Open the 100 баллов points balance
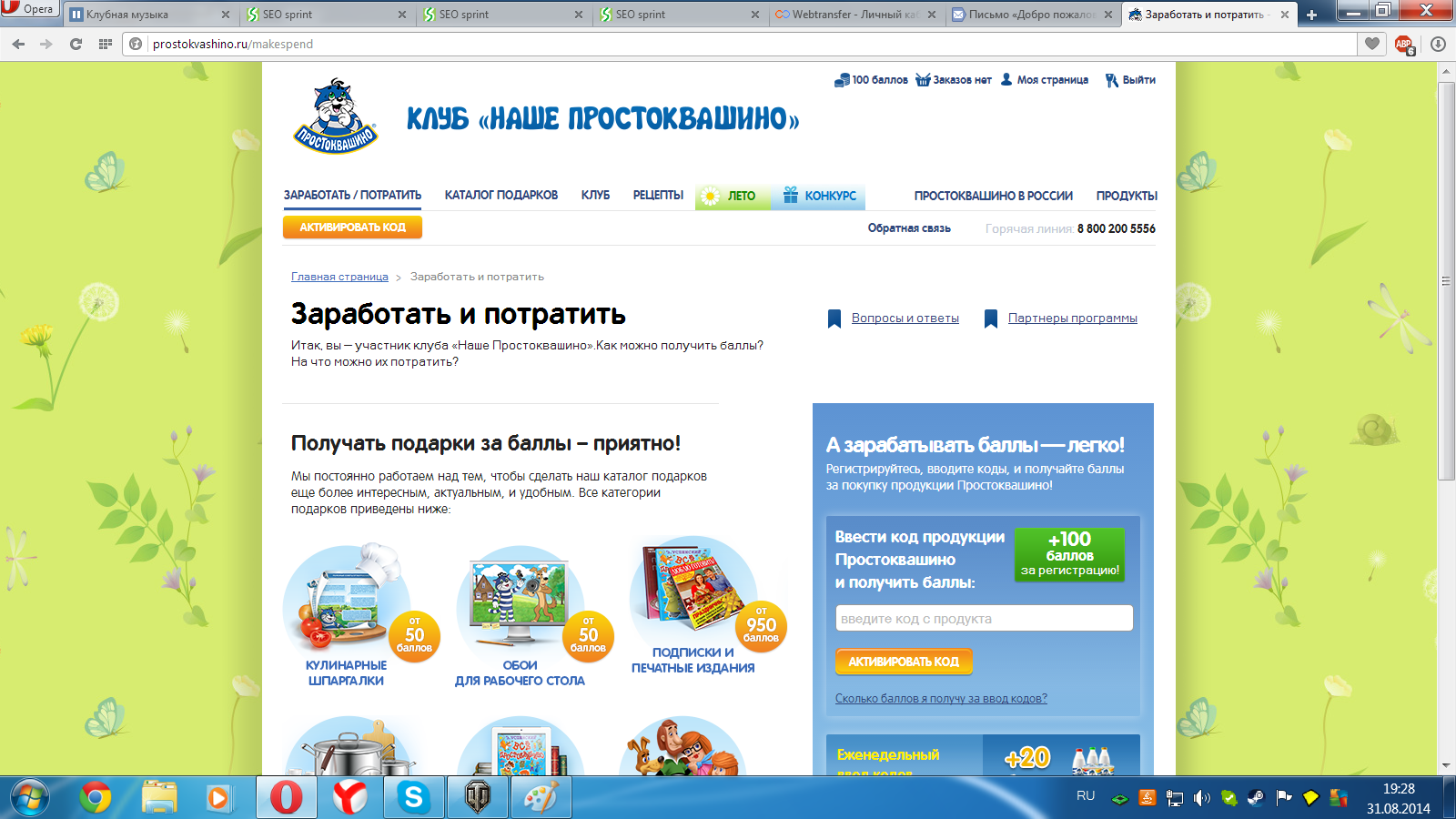The height and width of the screenshot is (819, 1456). pyautogui.click(x=871, y=80)
